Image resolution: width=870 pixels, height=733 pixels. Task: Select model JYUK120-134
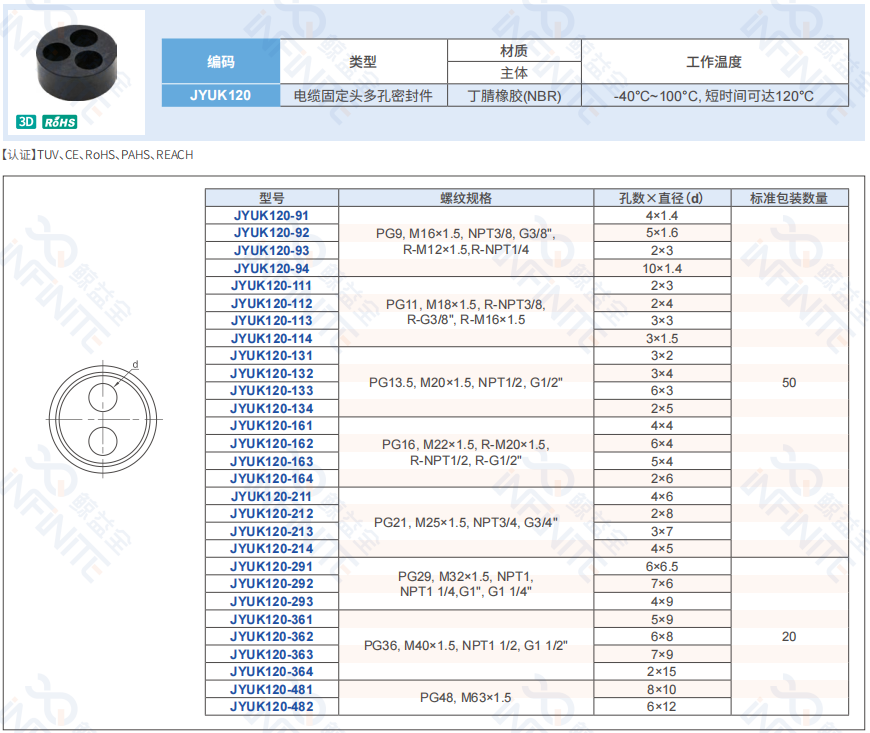271,408
